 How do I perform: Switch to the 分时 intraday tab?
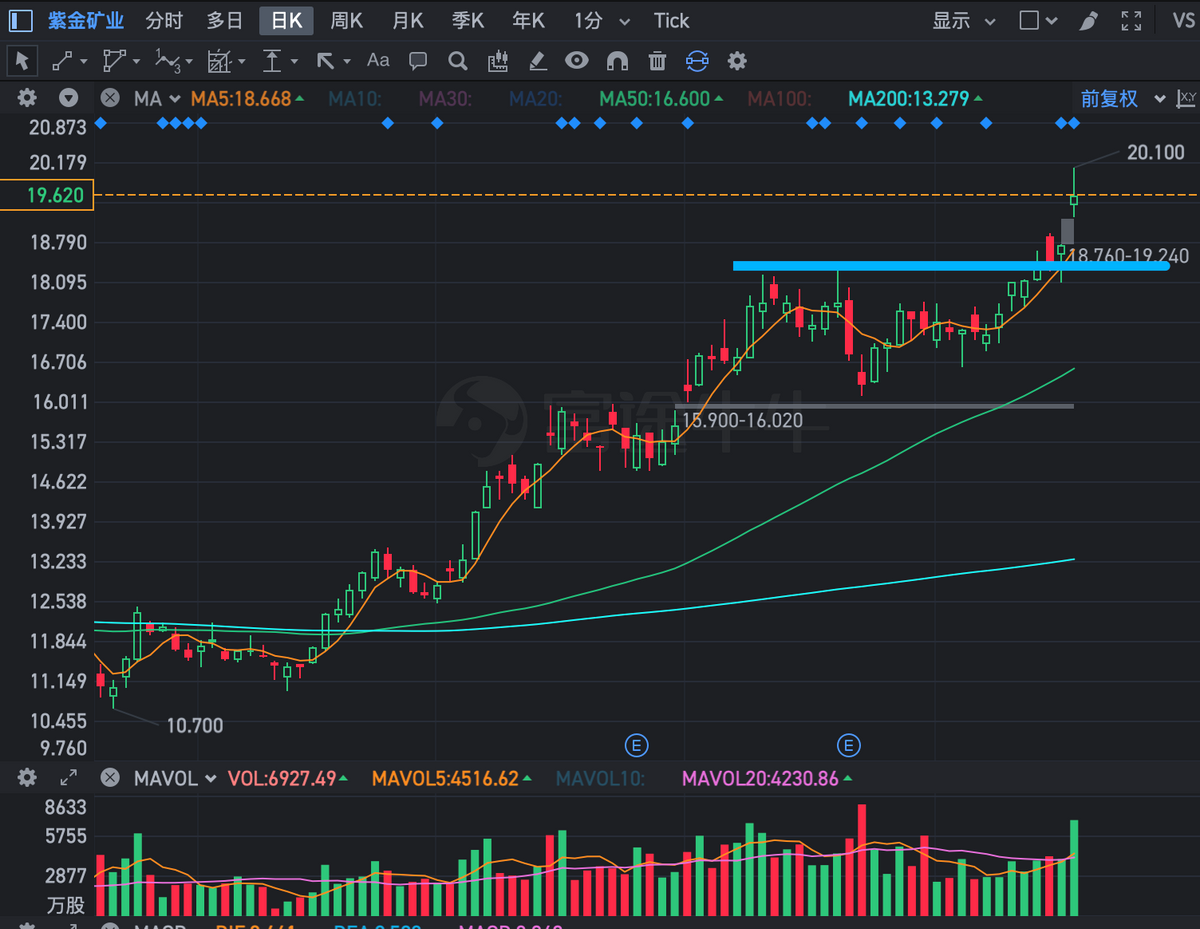coord(164,21)
